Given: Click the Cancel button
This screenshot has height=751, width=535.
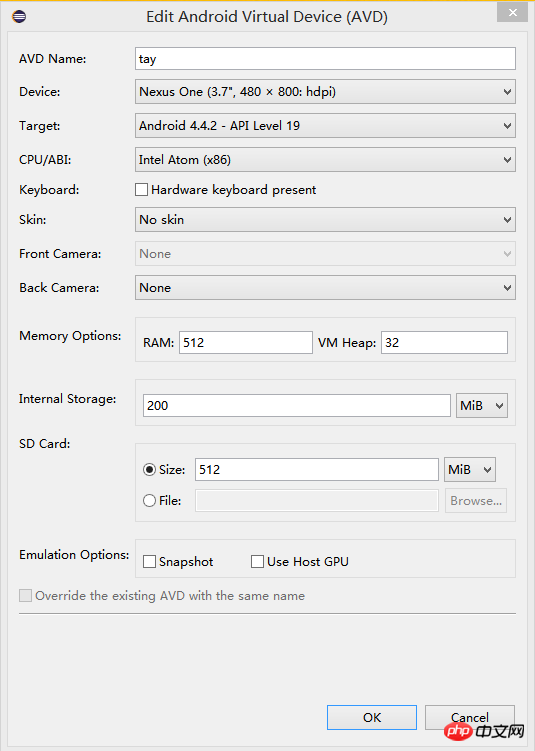Looking at the screenshot, I should coord(470,717).
